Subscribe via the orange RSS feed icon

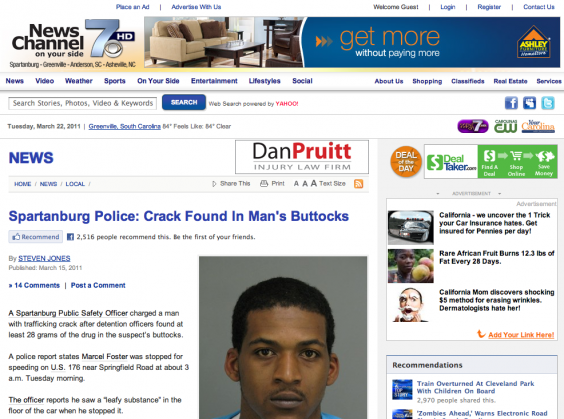pos(358,184)
